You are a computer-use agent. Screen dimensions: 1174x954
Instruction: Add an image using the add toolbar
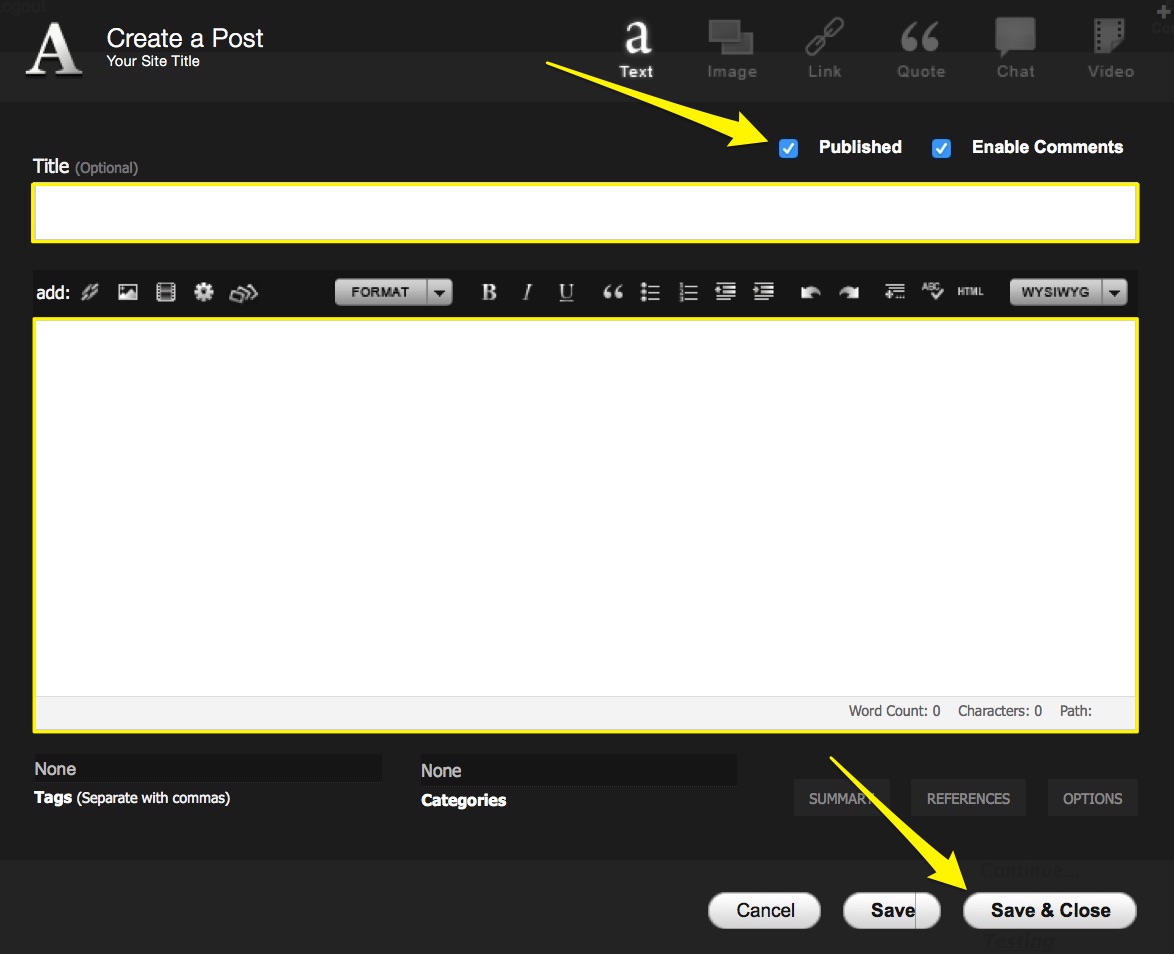[x=128, y=292]
